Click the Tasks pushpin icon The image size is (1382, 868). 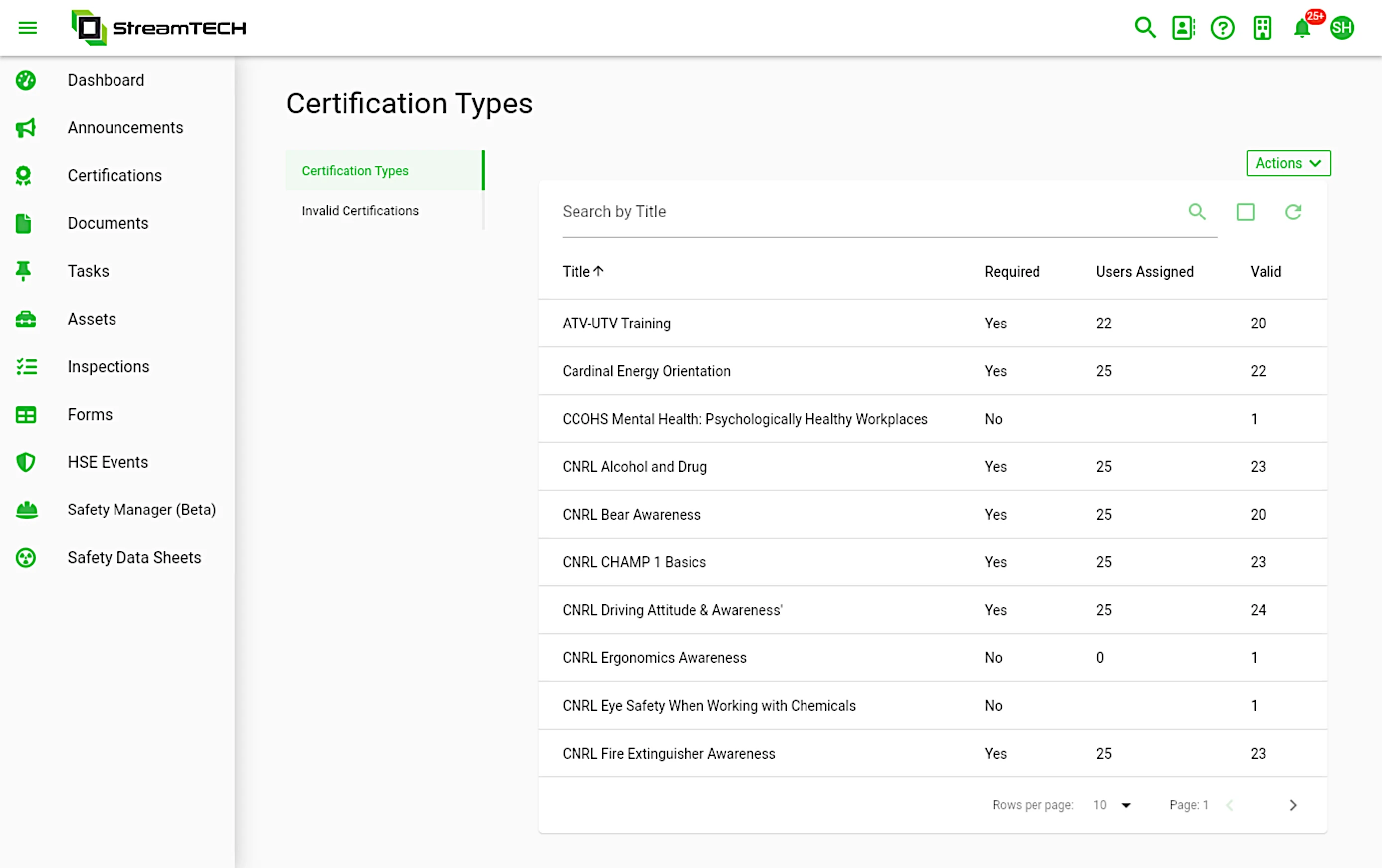[x=23, y=271]
